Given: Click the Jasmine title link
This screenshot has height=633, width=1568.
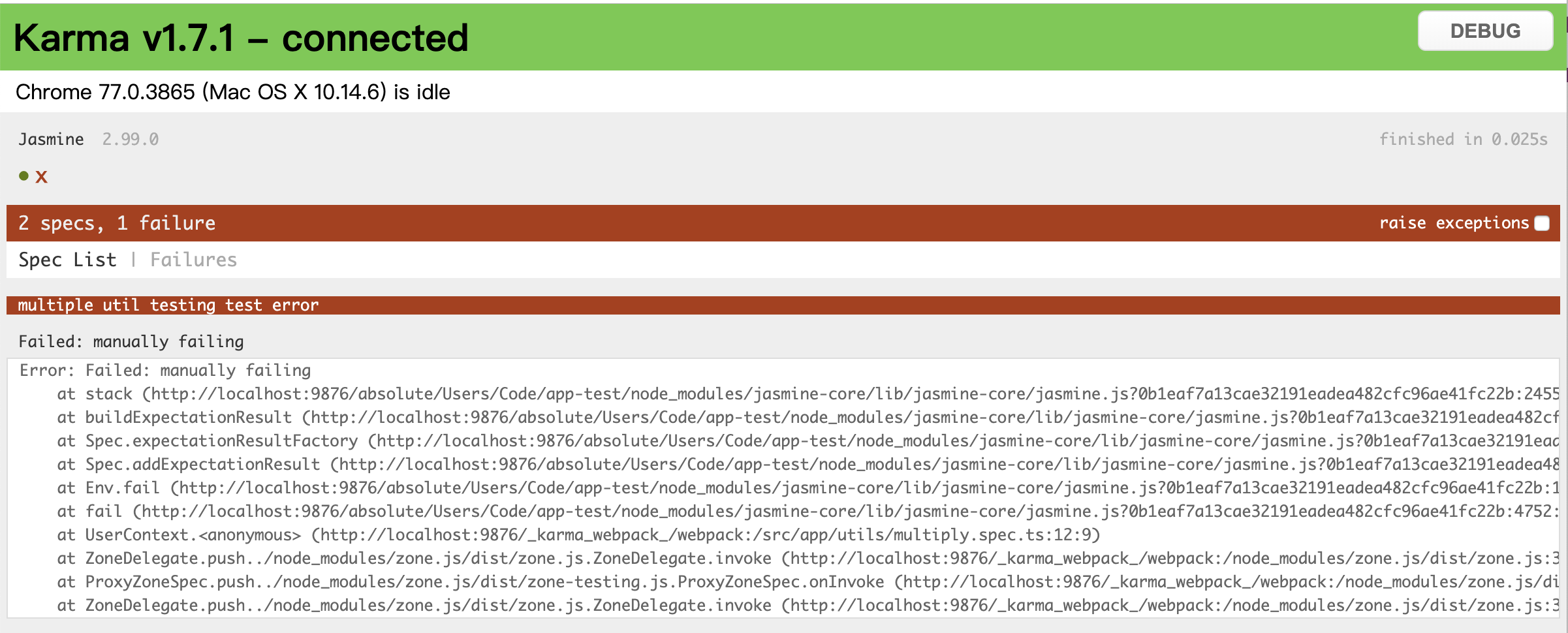Looking at the screenshot, I should pos(51,139).
